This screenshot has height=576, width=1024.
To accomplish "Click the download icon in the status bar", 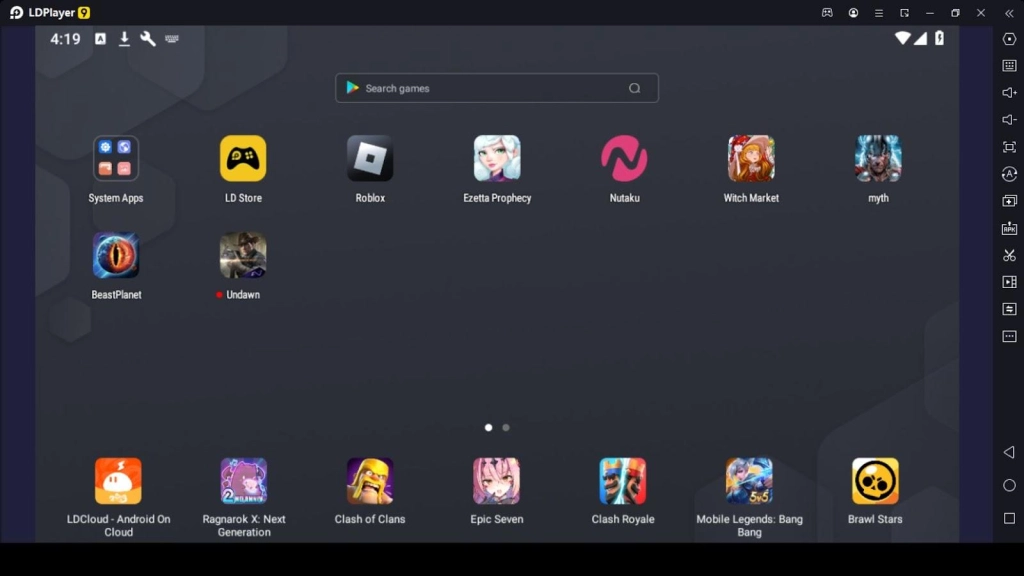I will pyautogui.click(x=124, y=39).
